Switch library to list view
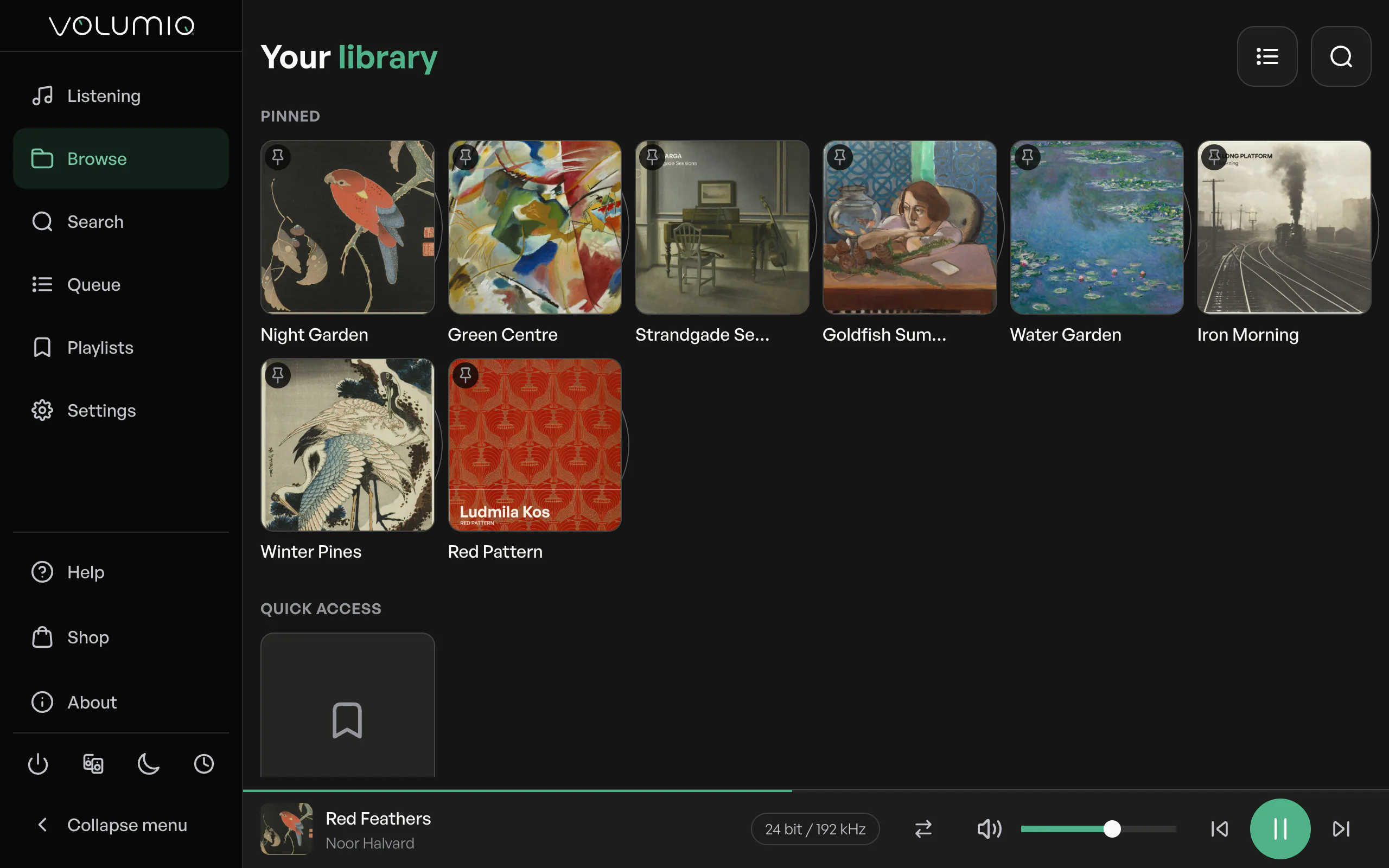Image resolution: width=1389 pixels, height=868 pixels. (1267, 56)
